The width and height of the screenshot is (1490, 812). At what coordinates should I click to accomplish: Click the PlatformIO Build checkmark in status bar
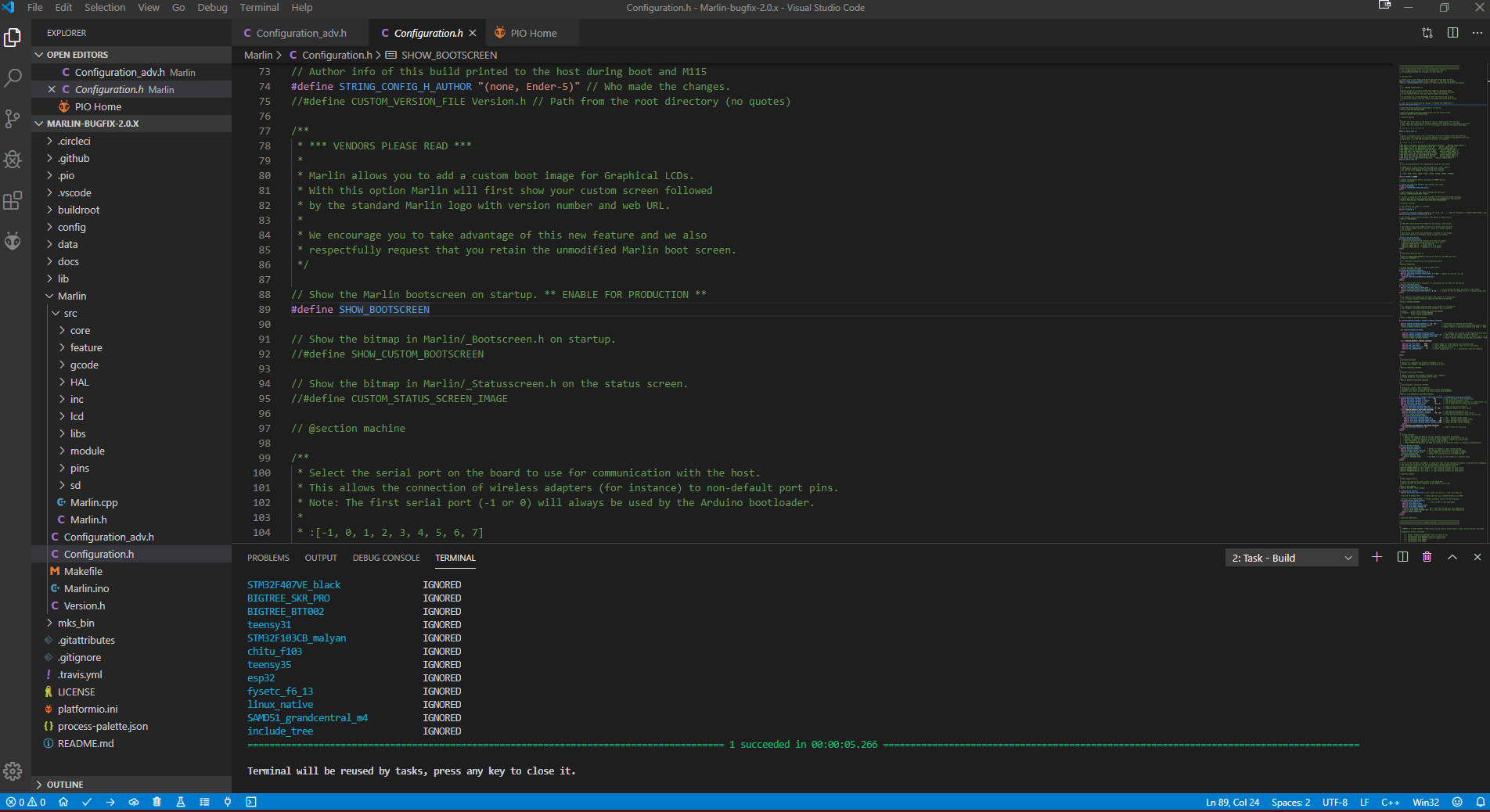coord(87,802)
